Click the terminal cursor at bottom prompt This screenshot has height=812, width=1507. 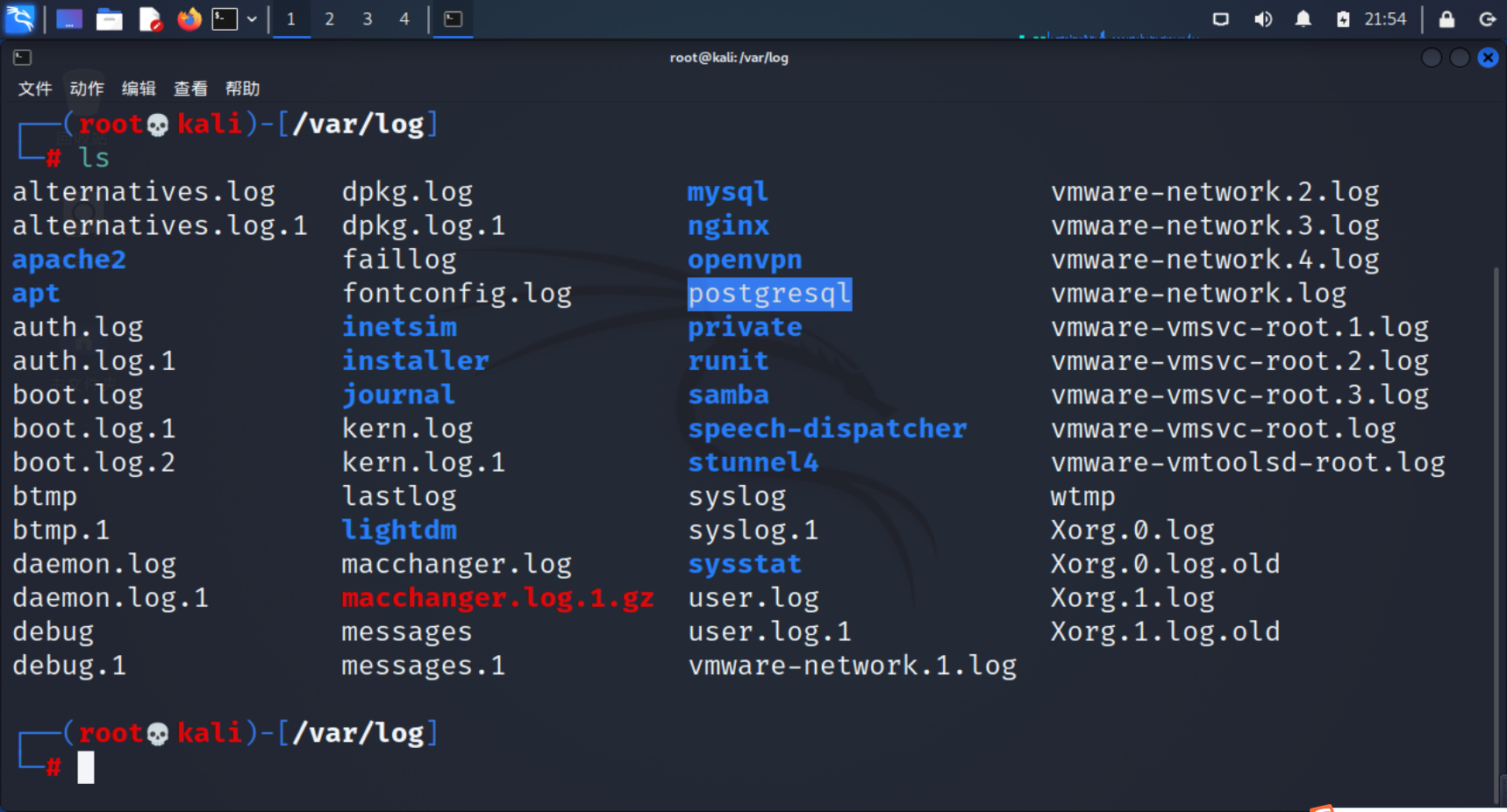85,767
